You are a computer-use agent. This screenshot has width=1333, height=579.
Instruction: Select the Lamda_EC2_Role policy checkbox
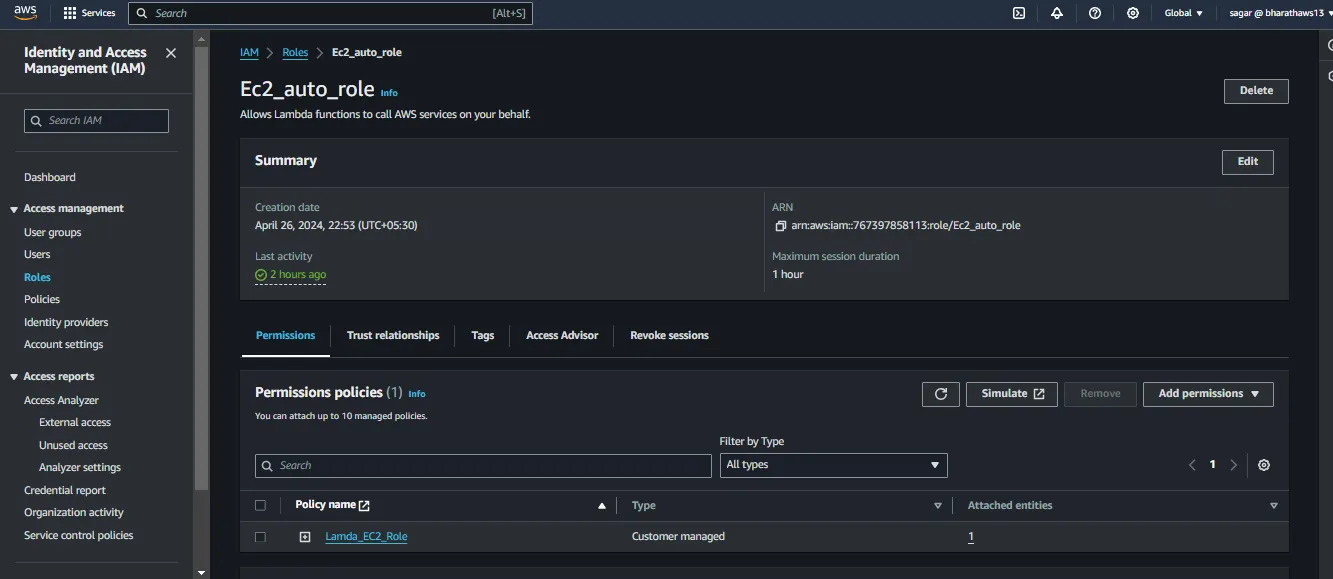tap(261, 537)
